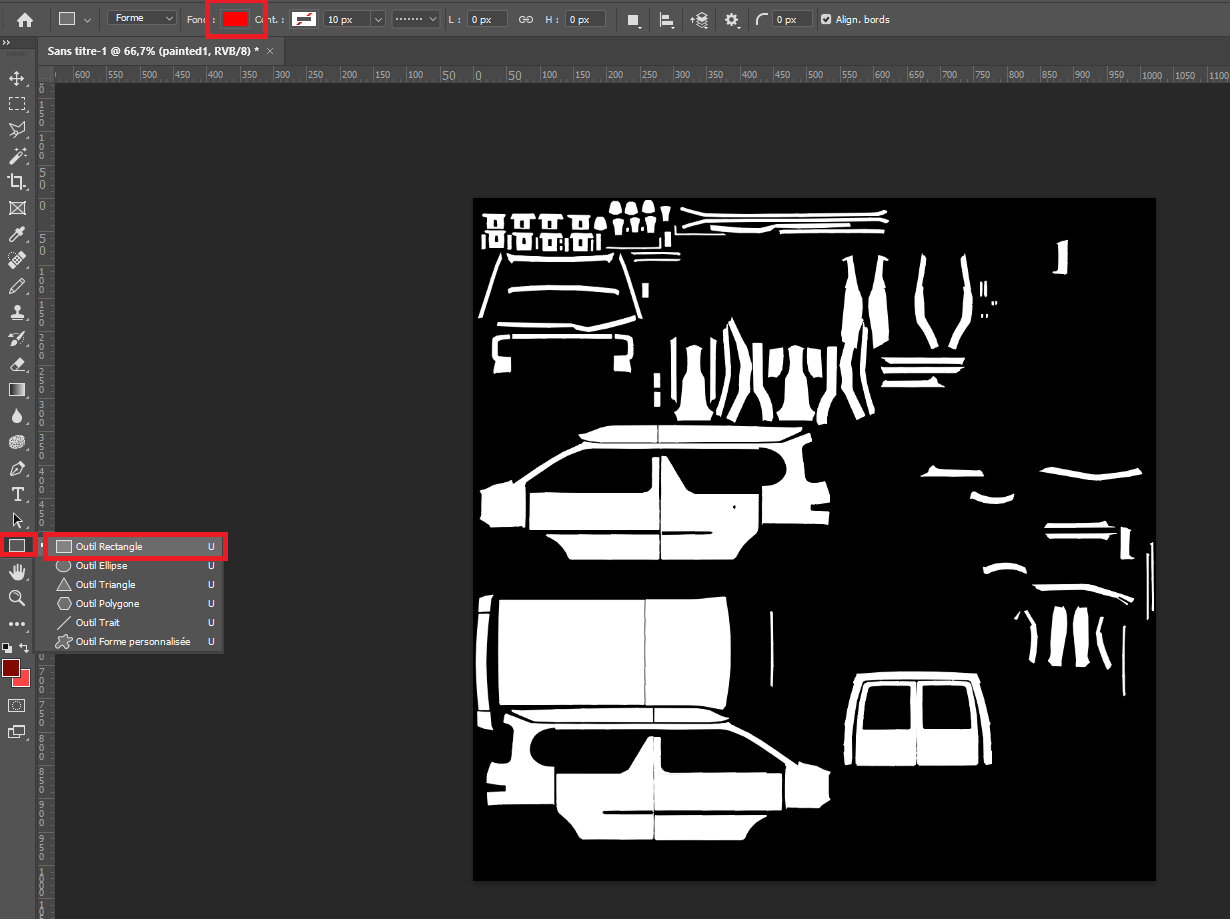Click the Home icon in options bar

tap(25, 19)
